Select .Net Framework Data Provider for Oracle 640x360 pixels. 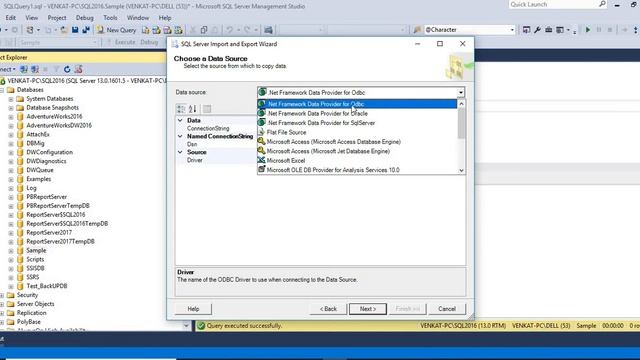coord(357,113)
